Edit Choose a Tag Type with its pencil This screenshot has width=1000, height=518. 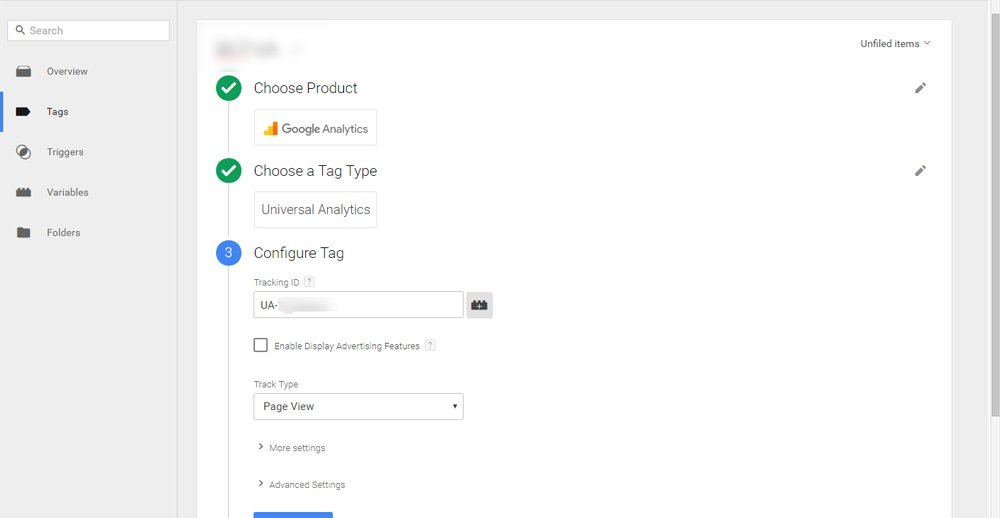coord(920,170)
